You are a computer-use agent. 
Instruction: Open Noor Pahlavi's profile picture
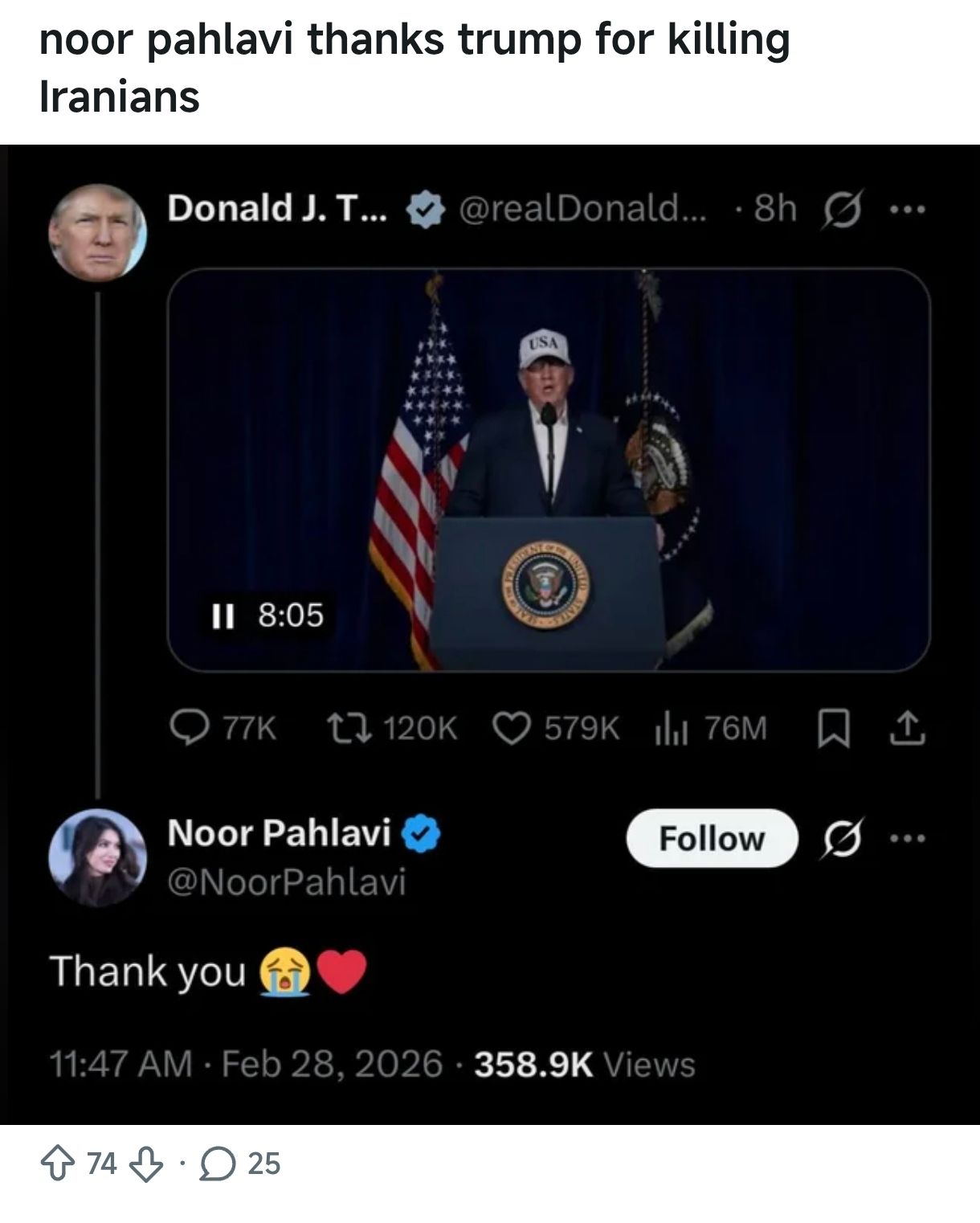98,857
